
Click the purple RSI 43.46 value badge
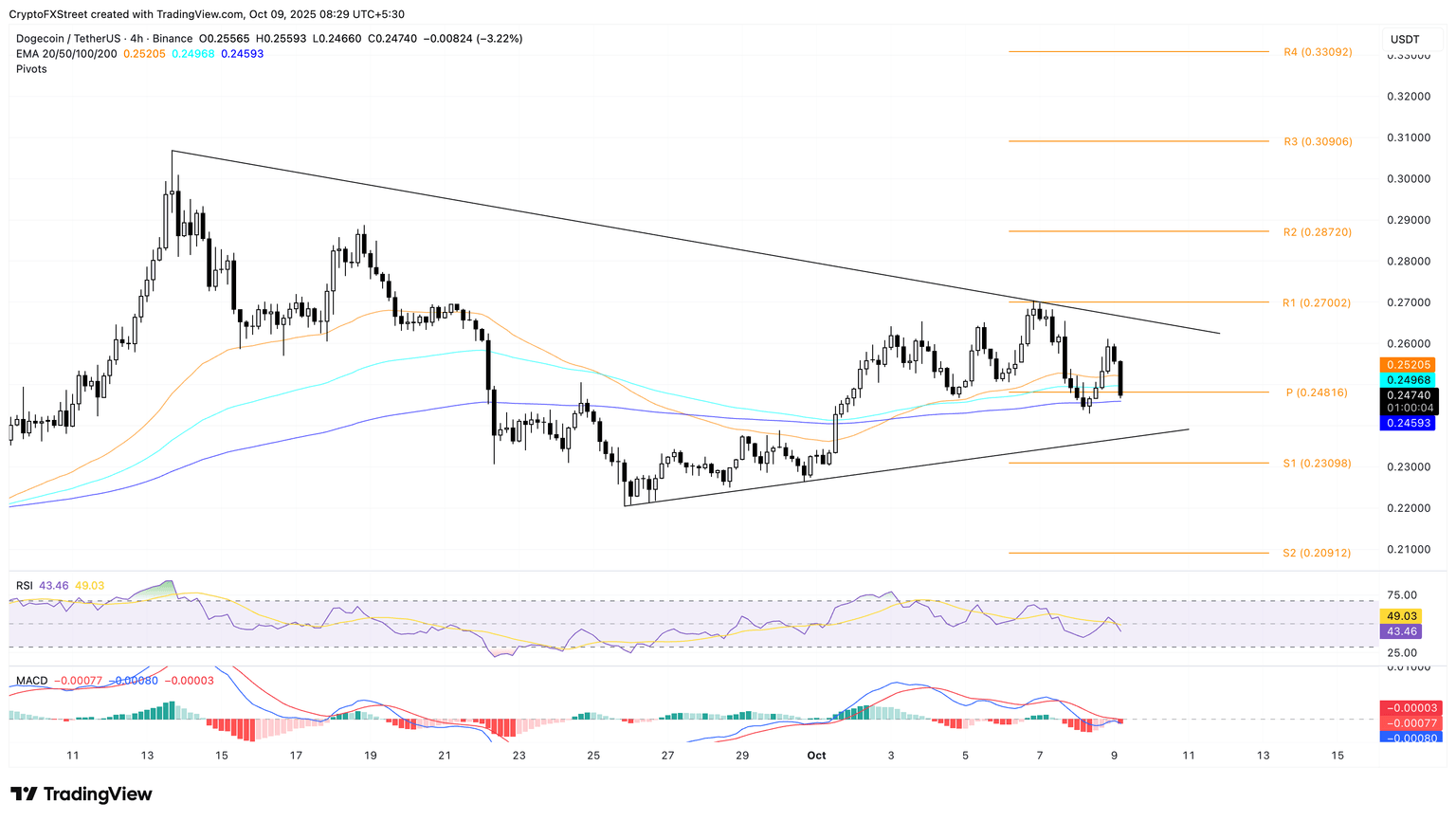1402,629
